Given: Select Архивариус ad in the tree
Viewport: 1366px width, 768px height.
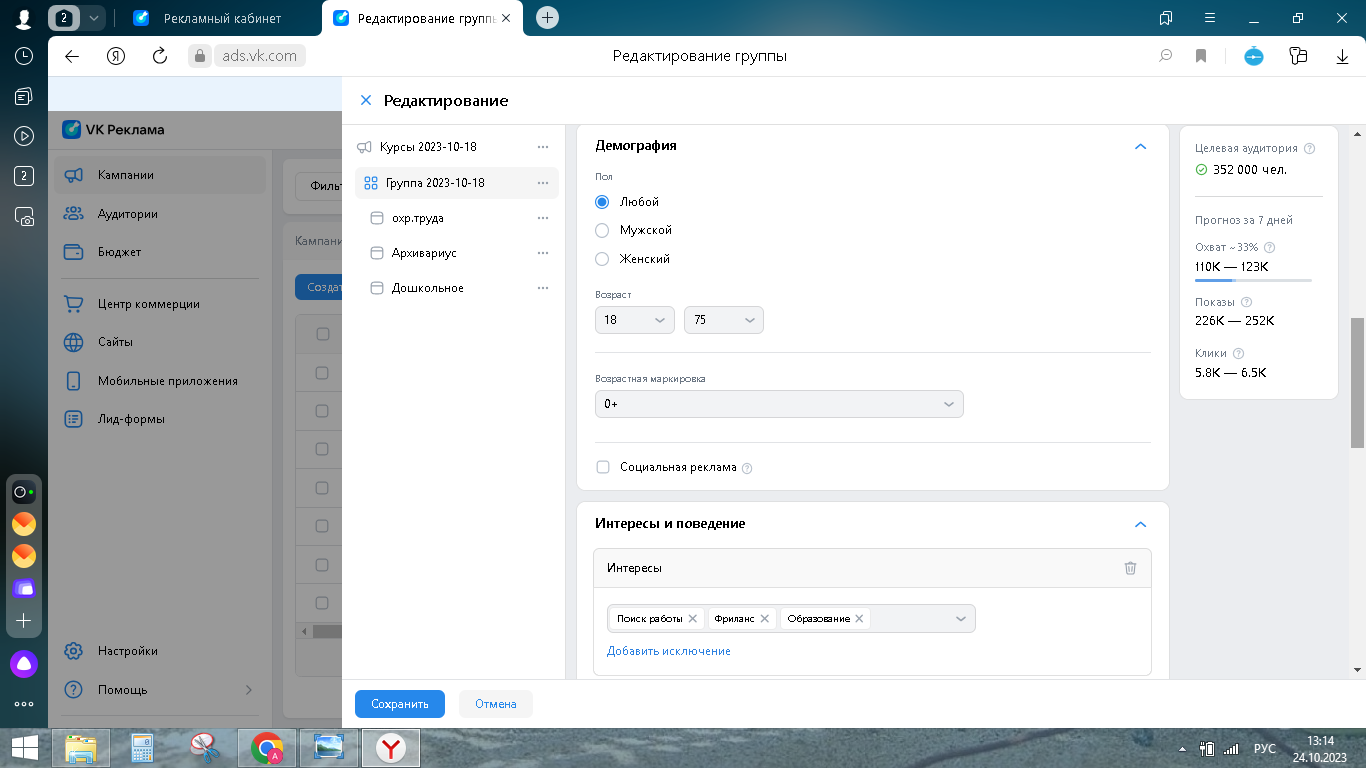Looking at the screenshot, I should click(424, 253).
